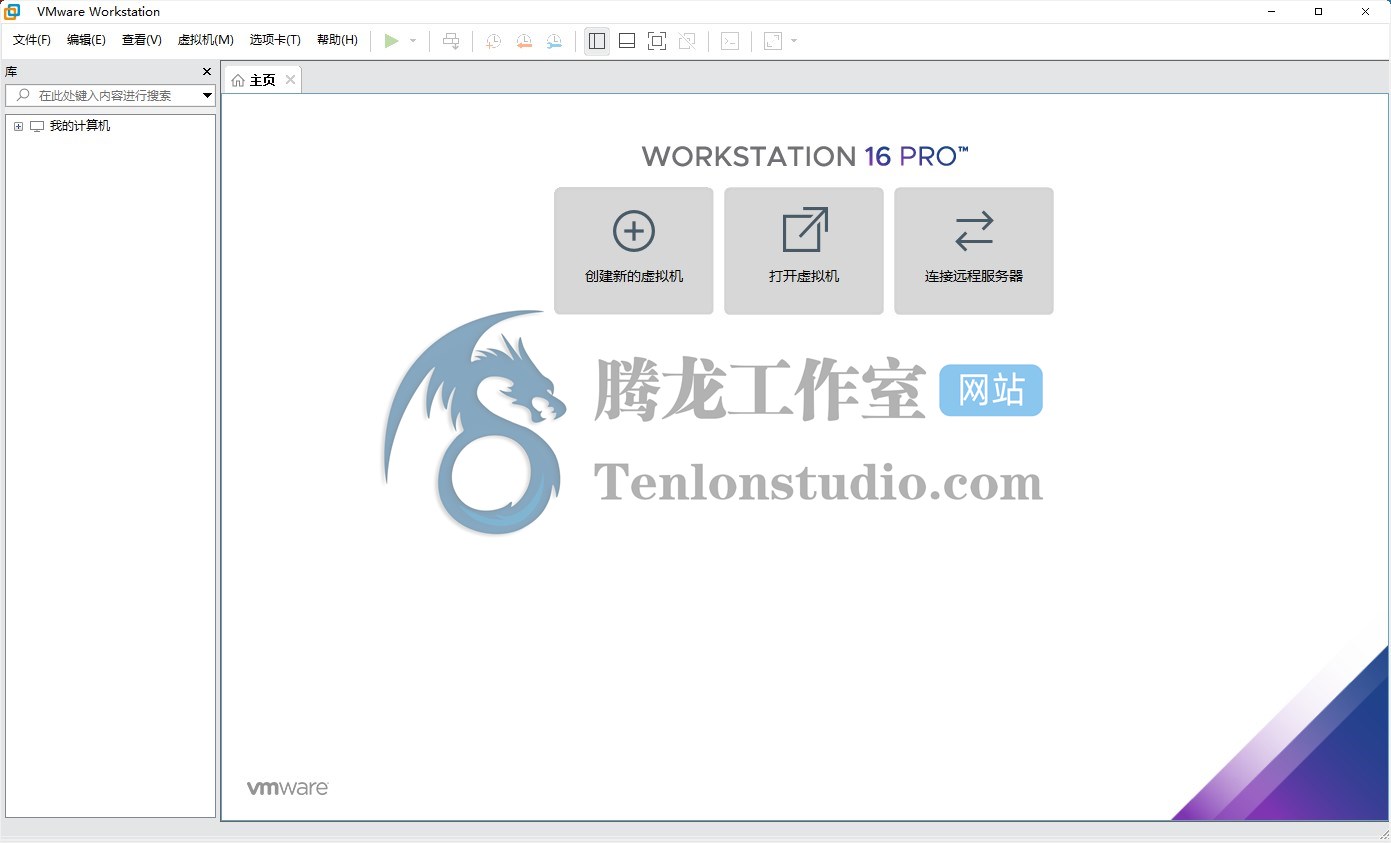The width and height of the screenshot is (1391, 843).
Task: Open the 查看(V) menu
Action: coord(142,40)
